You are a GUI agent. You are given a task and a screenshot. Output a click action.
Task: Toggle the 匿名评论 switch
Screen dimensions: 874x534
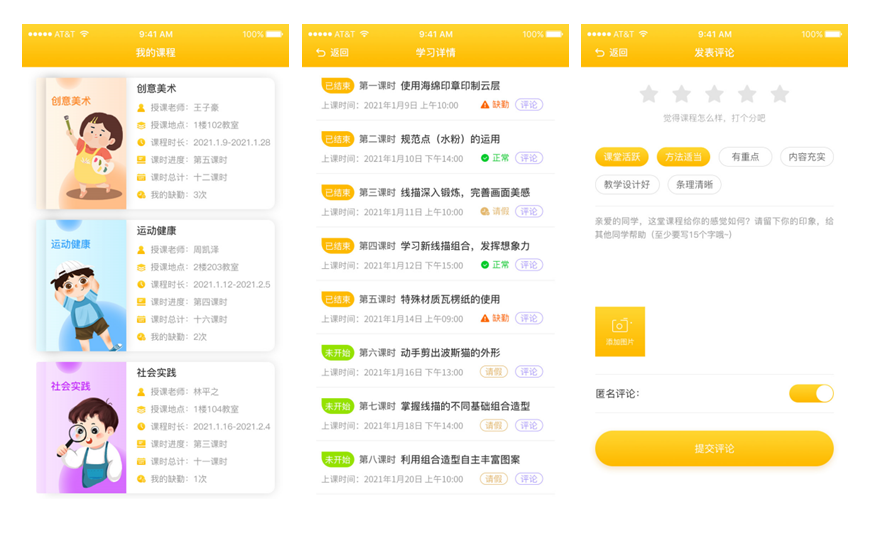(x=811, y=393)
